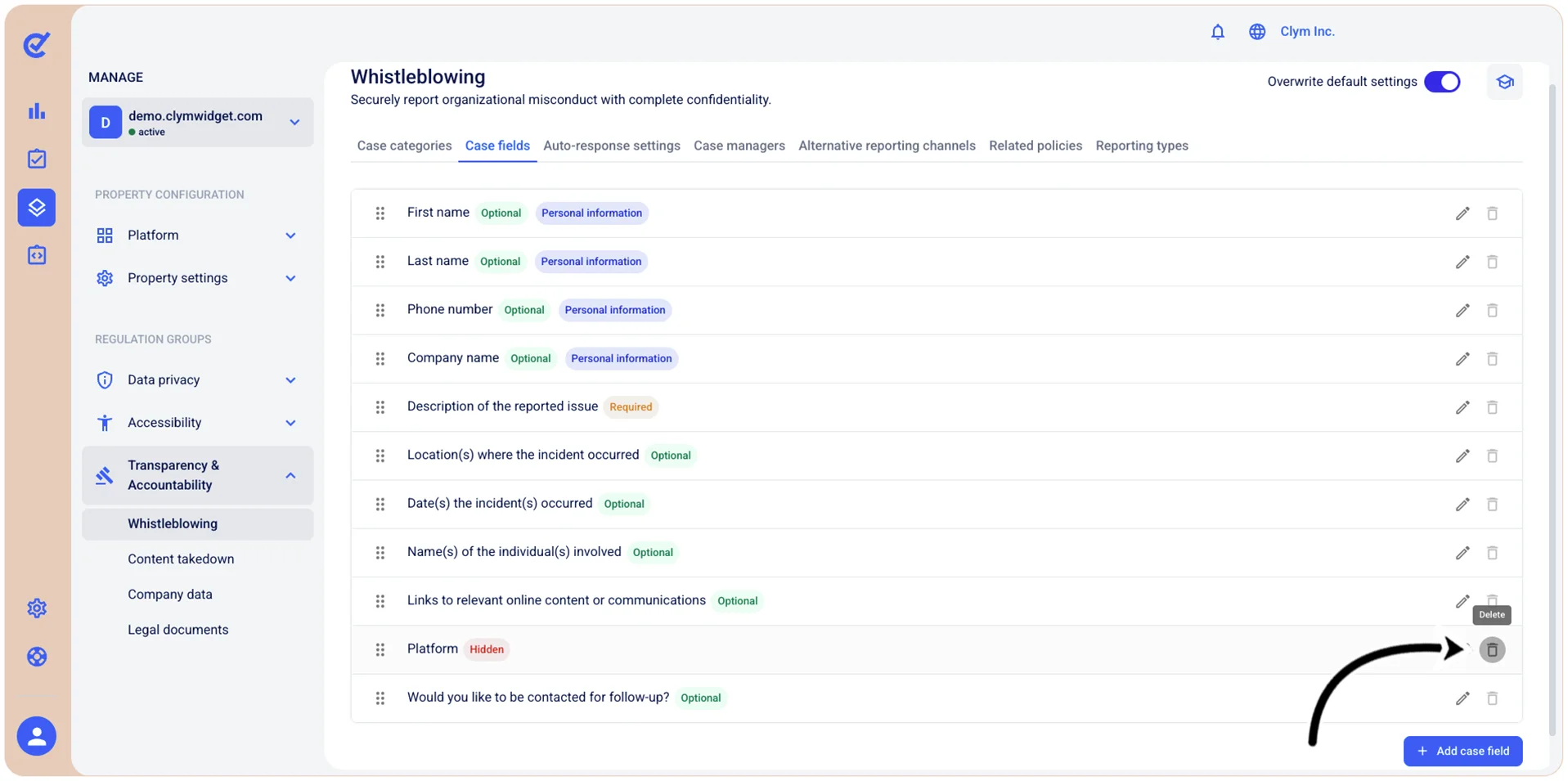
Task: Click the vertical page scrollbar
Action: point(1552,409)
